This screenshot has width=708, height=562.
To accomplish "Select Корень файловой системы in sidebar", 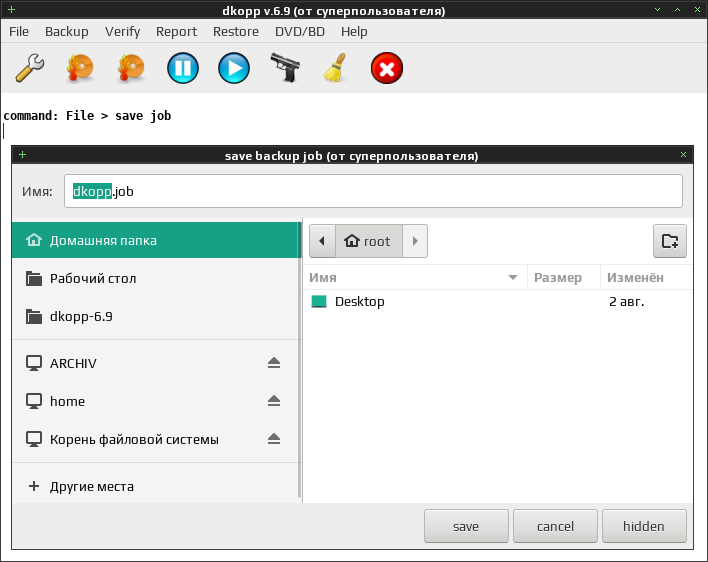I will [156, 439].
